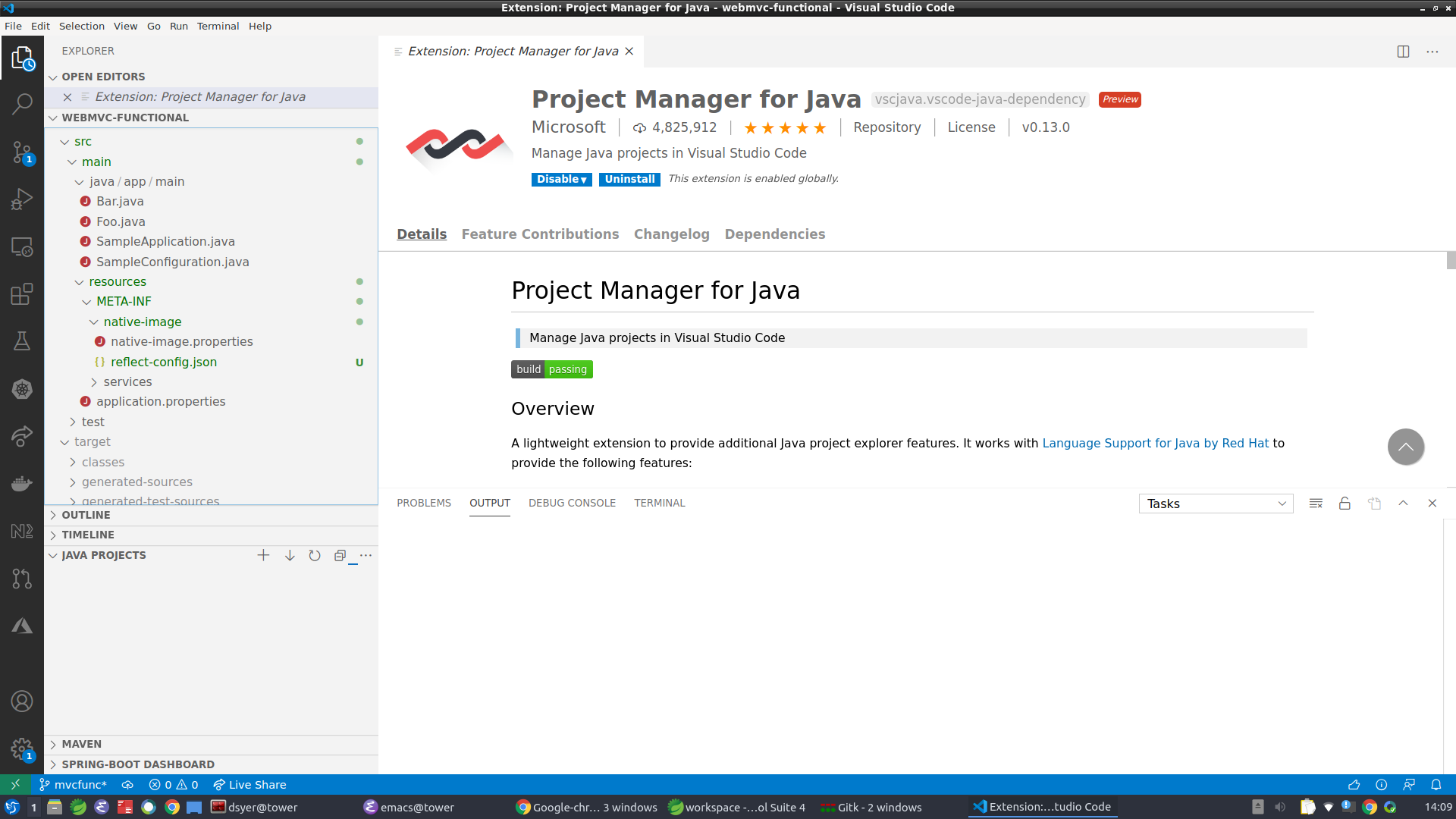This screenshot has height=819, width=1456.
Task: Split the editor to the right
Action: point(1403,52)
